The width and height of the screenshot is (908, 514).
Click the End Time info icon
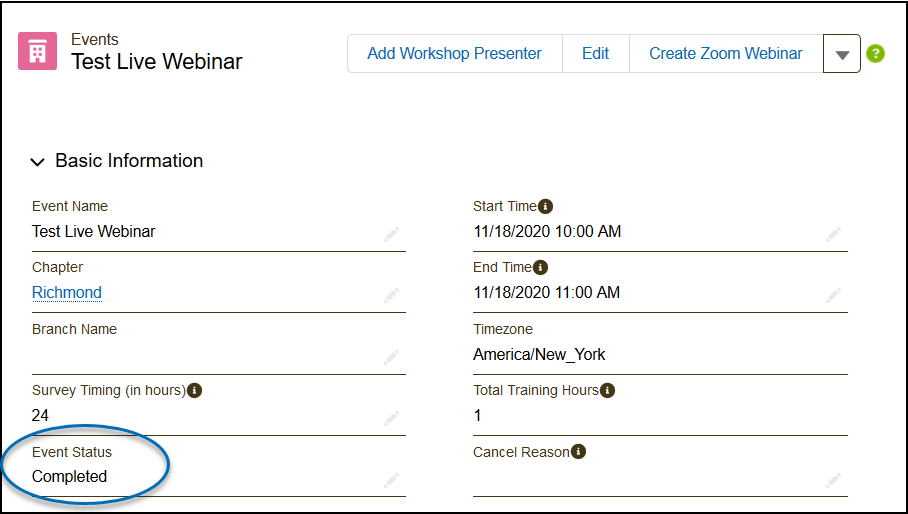(540, 267)
